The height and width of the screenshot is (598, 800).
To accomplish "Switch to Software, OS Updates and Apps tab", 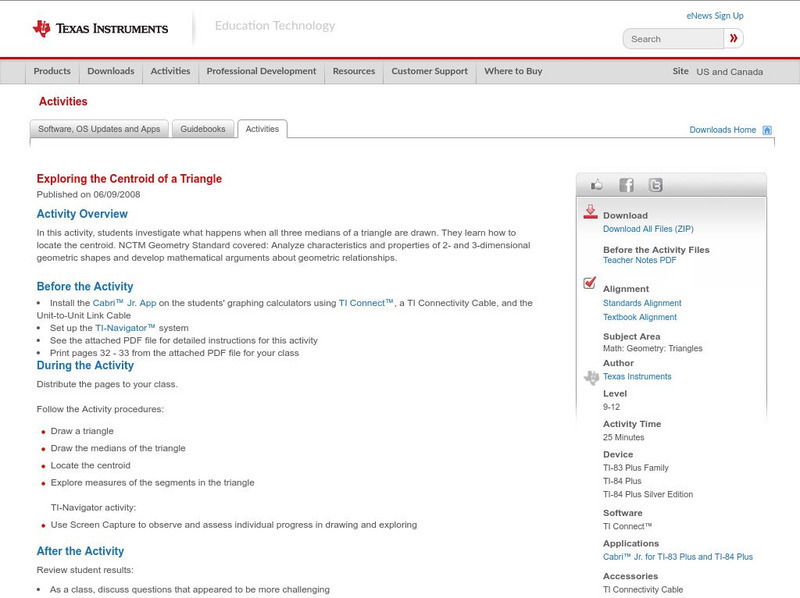I will point(99,129).
